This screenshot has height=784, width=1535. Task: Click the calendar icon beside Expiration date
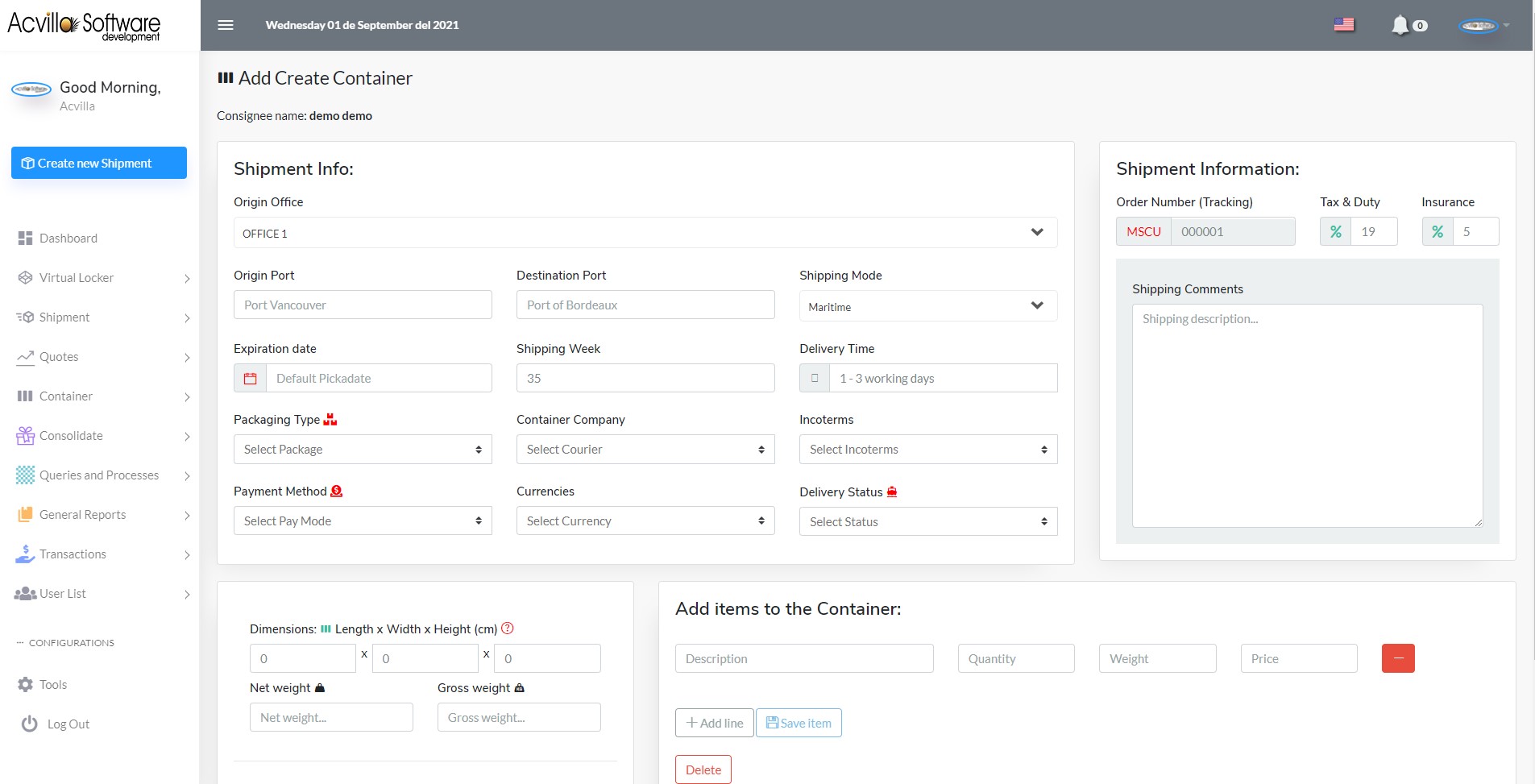(x=251, y=379)
